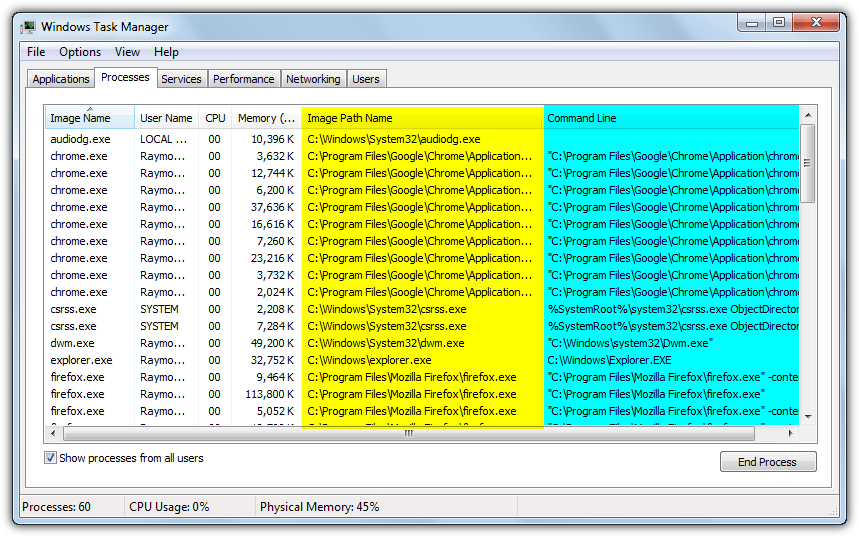Click the Physical Memory: 45% status entry
The height and width of the screenshot is (536, 859).
coord(319,507)
